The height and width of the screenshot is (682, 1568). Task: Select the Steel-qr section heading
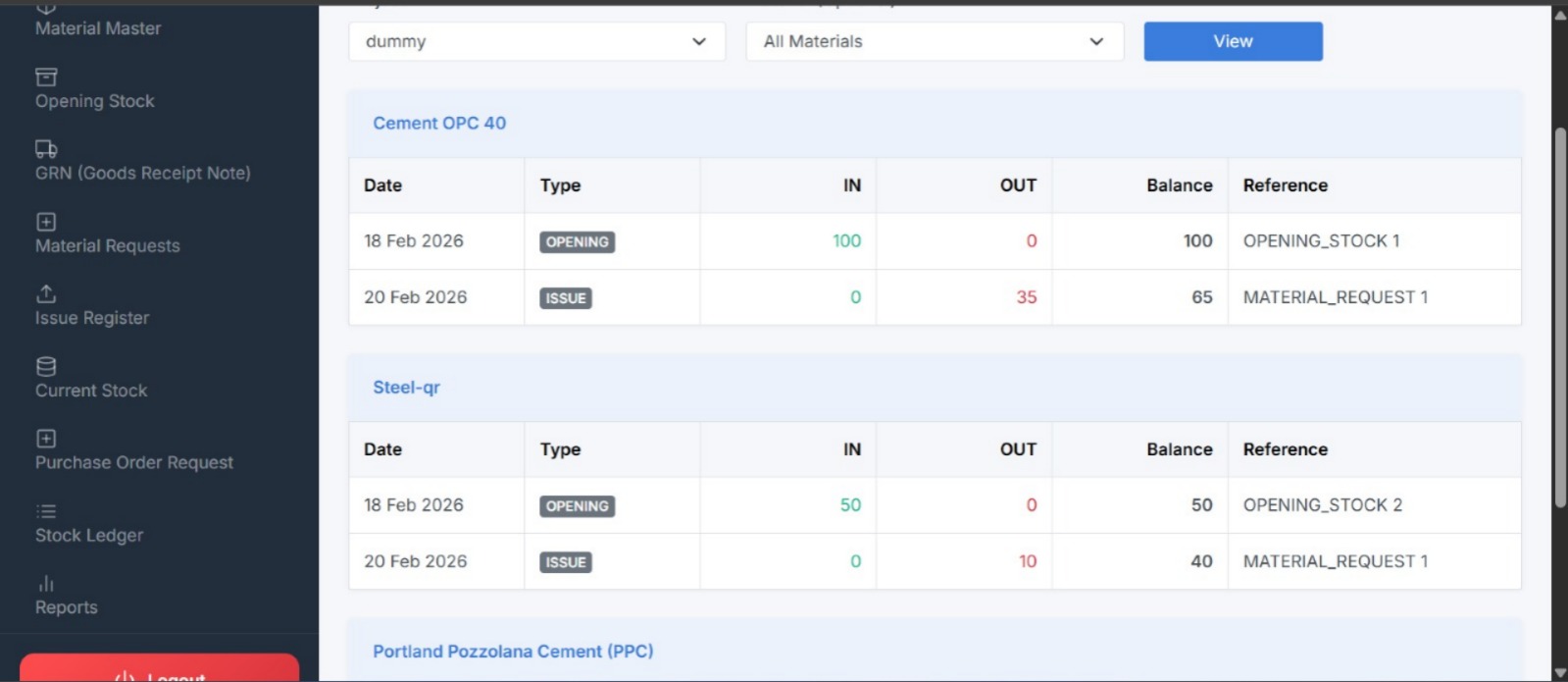(x=406, y=388)
